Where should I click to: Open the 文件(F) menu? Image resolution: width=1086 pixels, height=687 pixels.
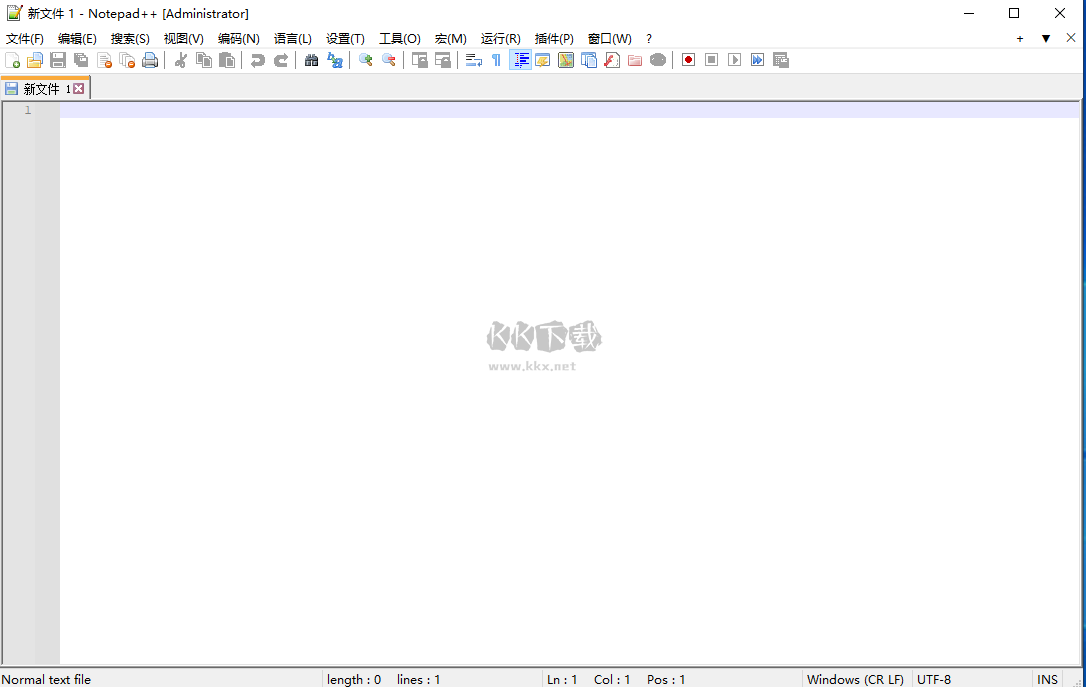coord(24,38)
